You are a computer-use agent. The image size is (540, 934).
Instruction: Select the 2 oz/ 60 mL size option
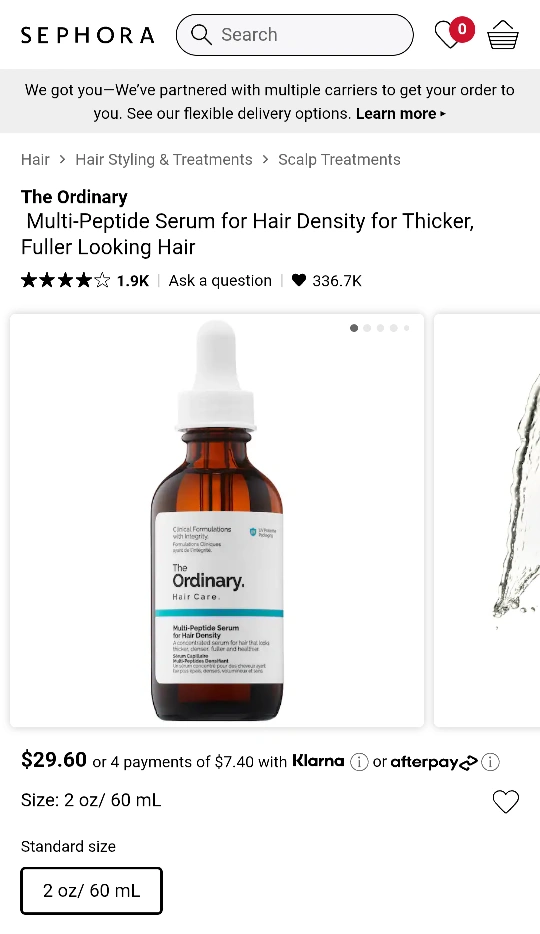[92, 891]
